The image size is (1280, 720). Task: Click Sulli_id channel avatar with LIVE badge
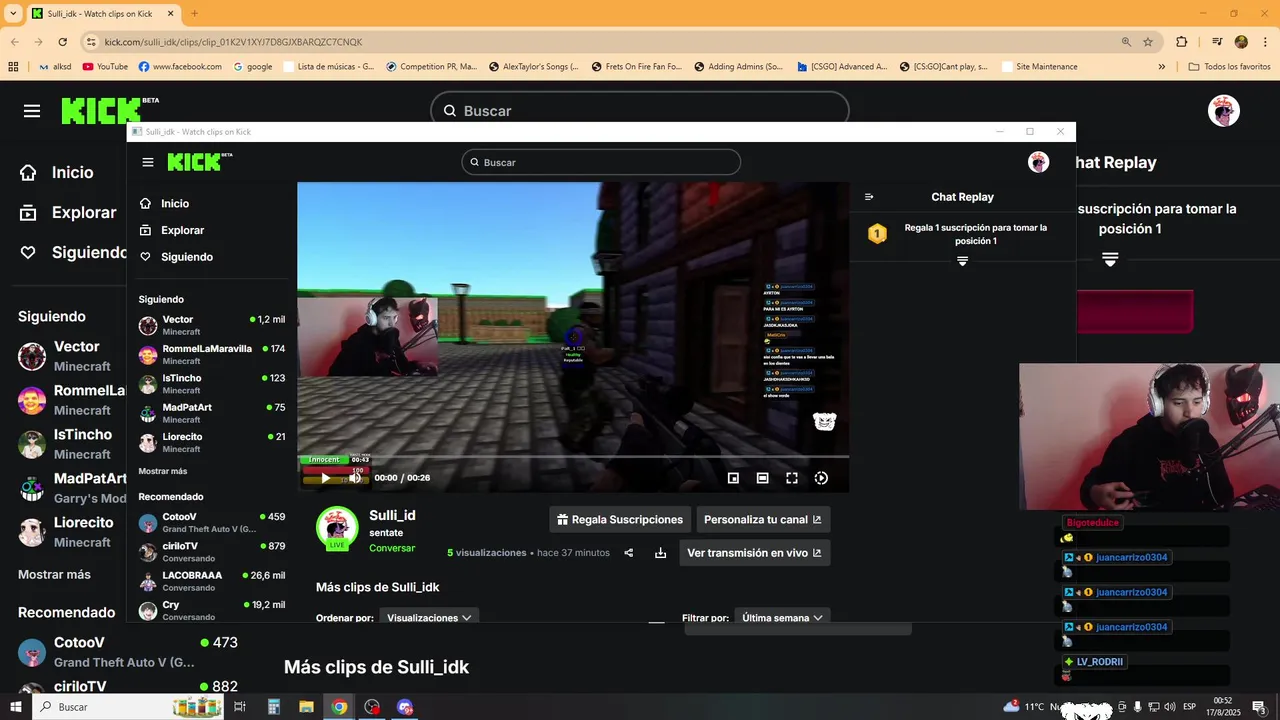coord(337,528)
